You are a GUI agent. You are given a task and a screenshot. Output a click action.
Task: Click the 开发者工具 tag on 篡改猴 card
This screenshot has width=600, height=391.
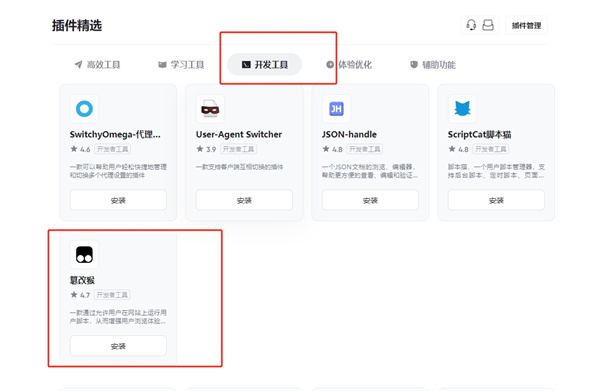coord(112,295)
